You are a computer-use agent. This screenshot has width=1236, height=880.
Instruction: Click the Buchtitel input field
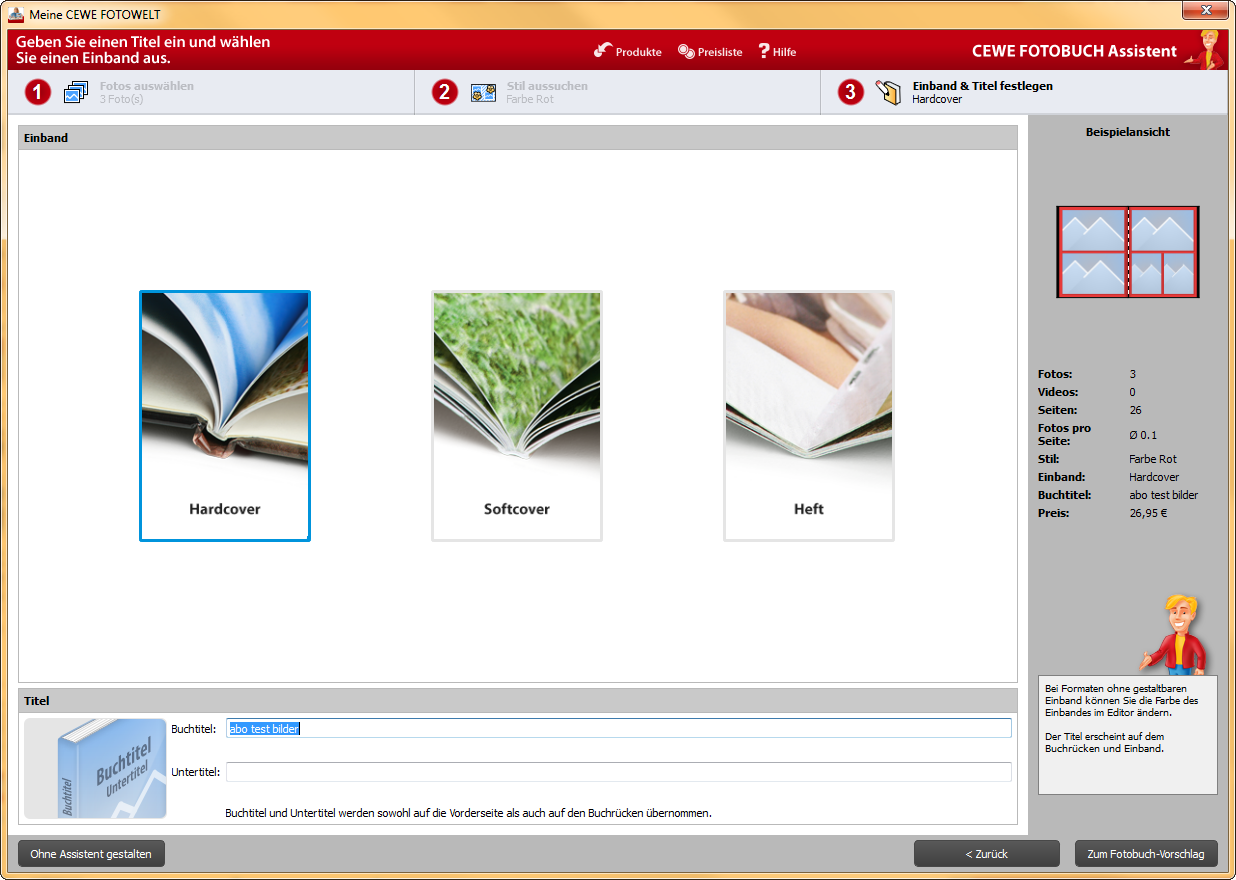pyautogui.click(x=619, y=728)
